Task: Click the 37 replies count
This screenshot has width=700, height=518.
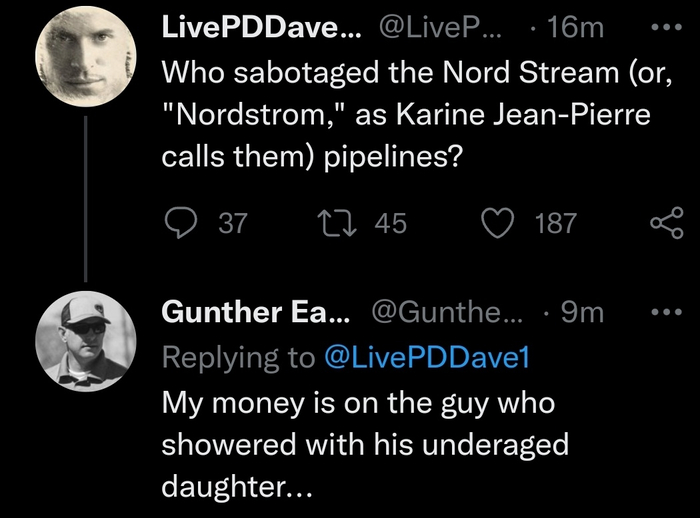Action: [x=231, y=224]
